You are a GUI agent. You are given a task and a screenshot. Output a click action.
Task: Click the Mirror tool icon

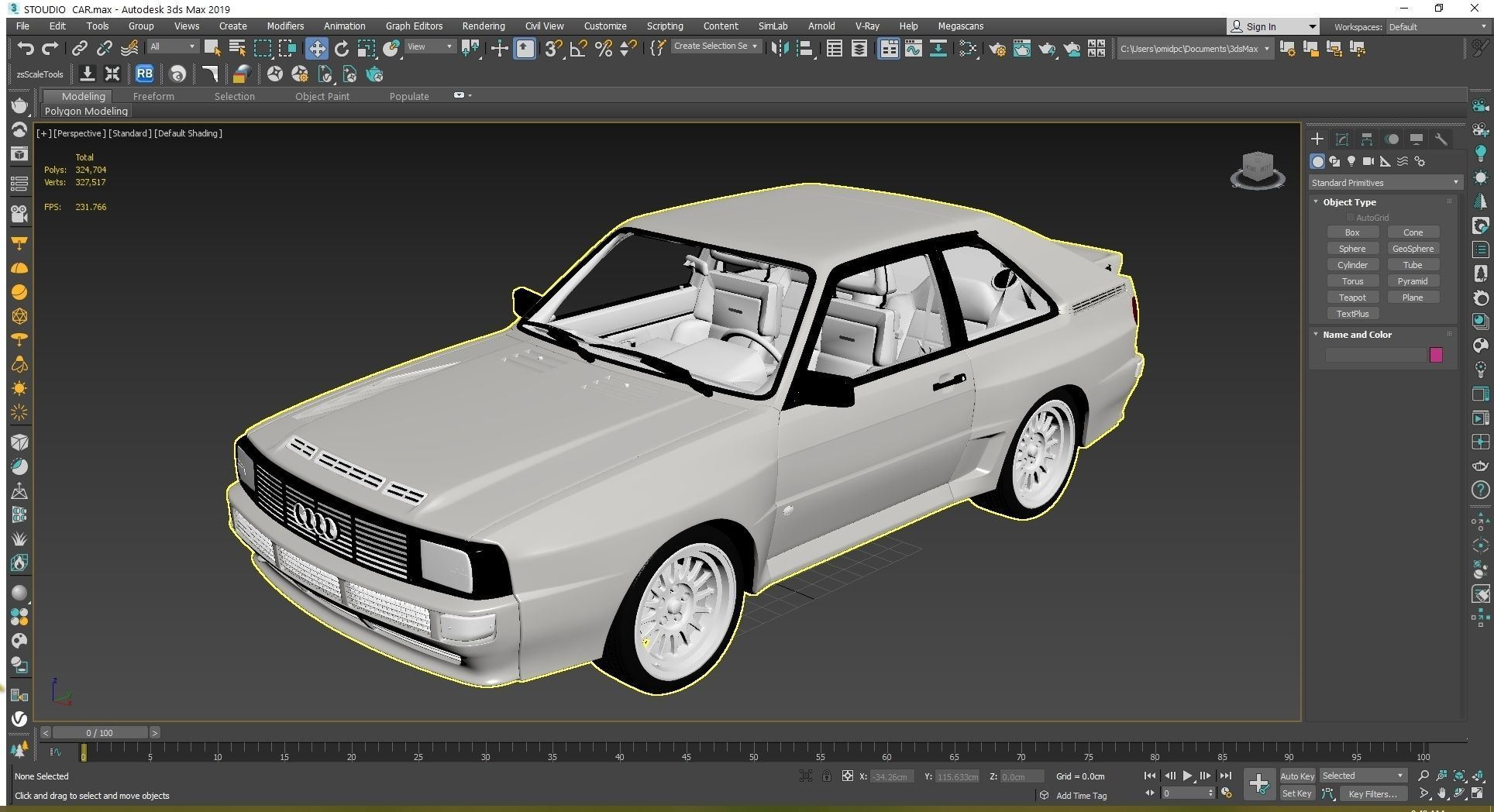coord(779,49)
